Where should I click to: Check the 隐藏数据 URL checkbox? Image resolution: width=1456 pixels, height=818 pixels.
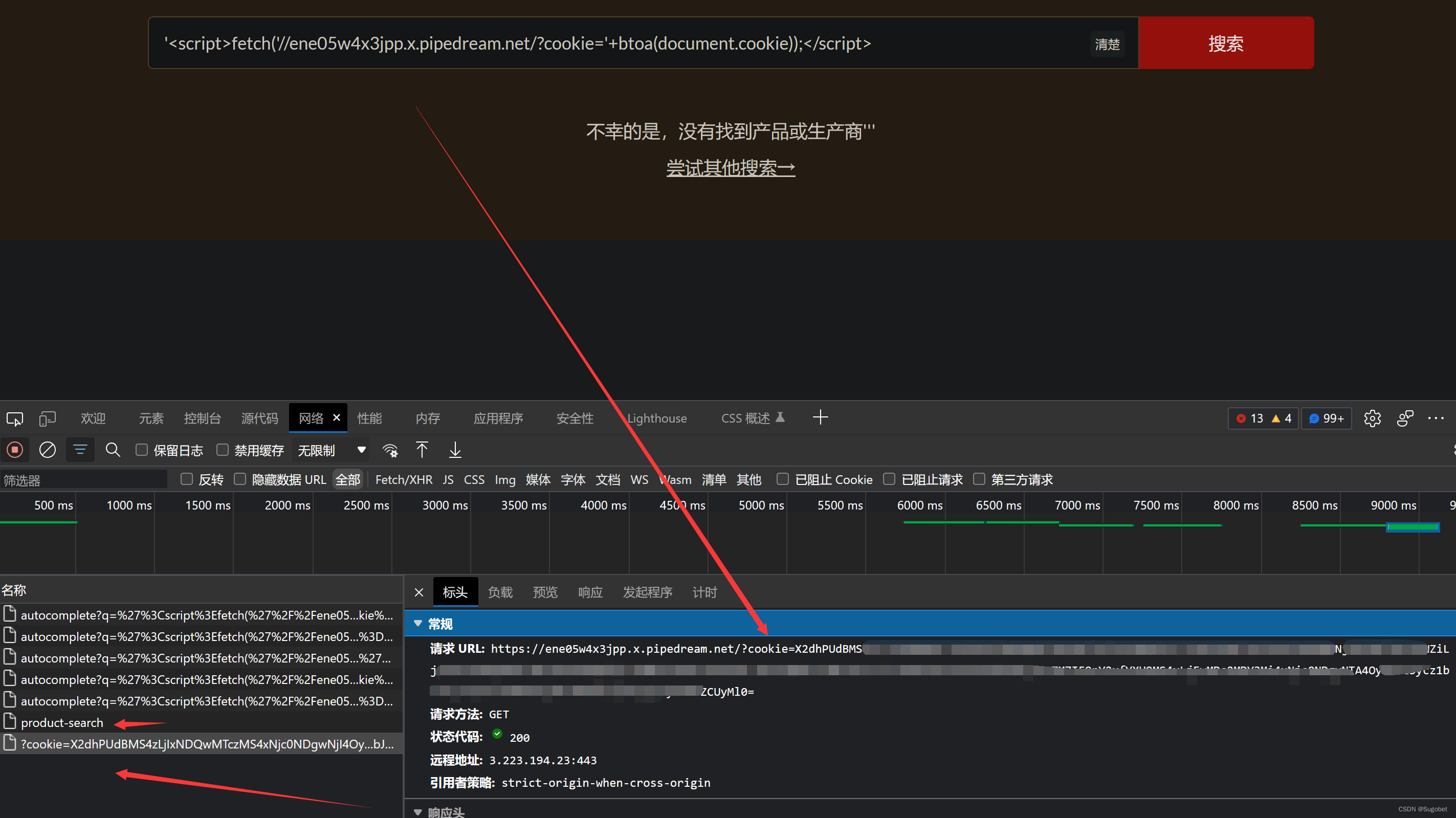pyautogui.click(x=239, y=479)
